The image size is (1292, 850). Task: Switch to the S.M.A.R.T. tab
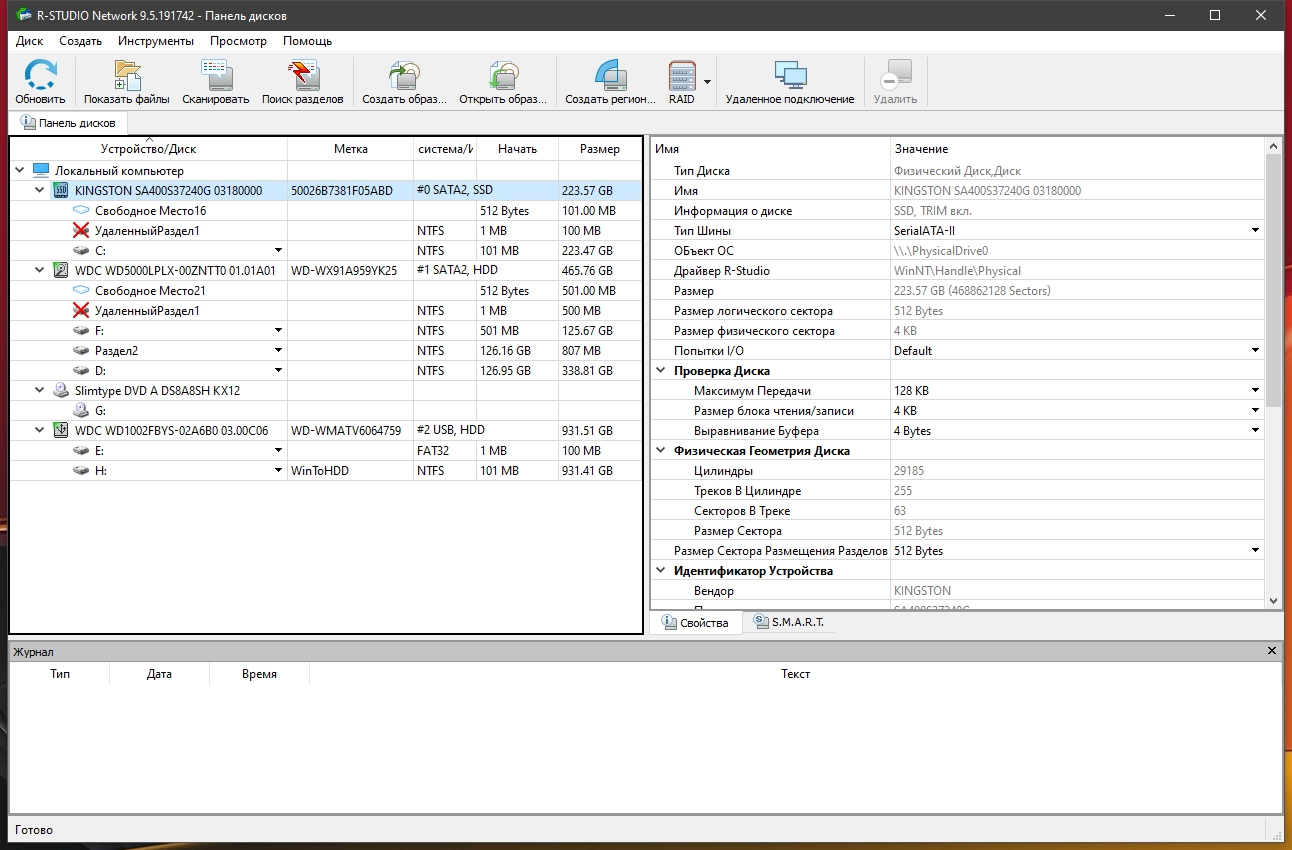click(788, 622)
